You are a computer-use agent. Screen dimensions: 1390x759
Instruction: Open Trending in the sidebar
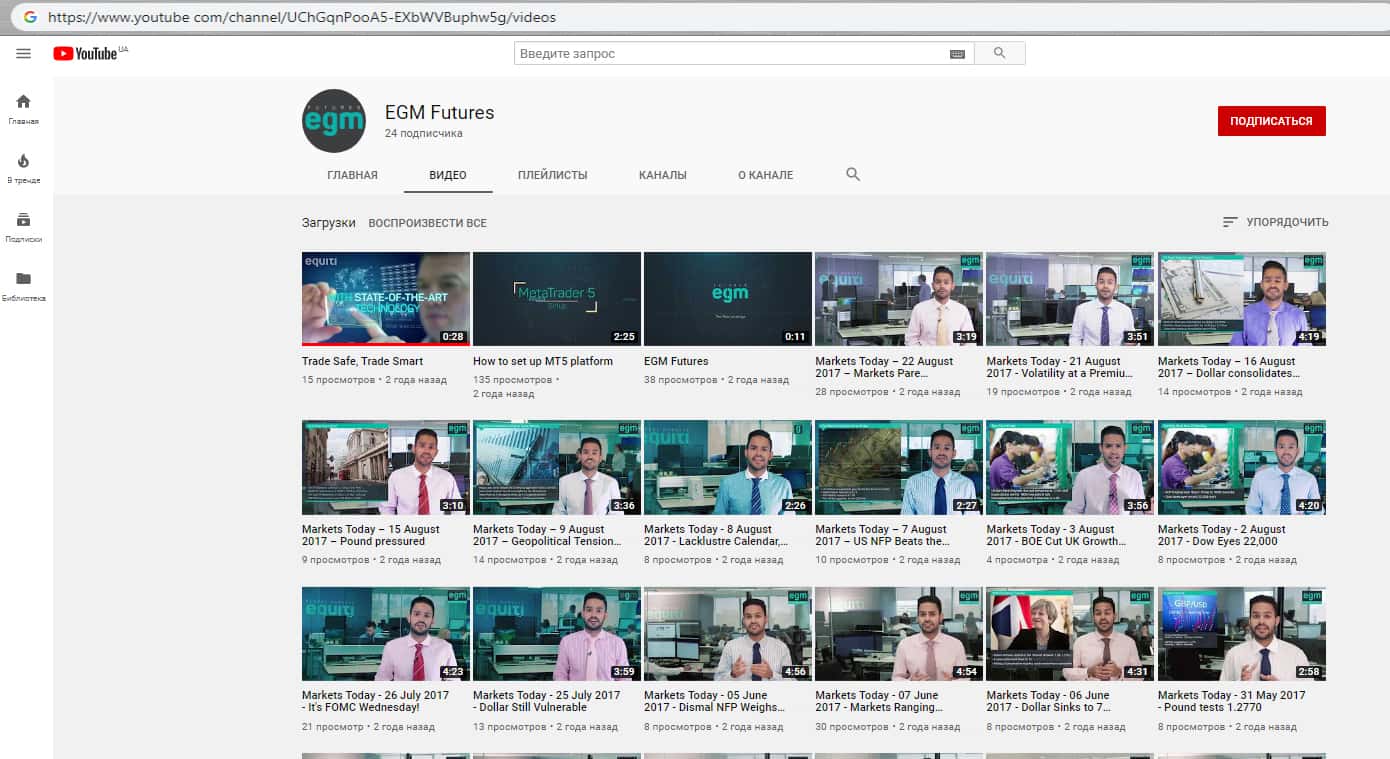tap(23, 167)
